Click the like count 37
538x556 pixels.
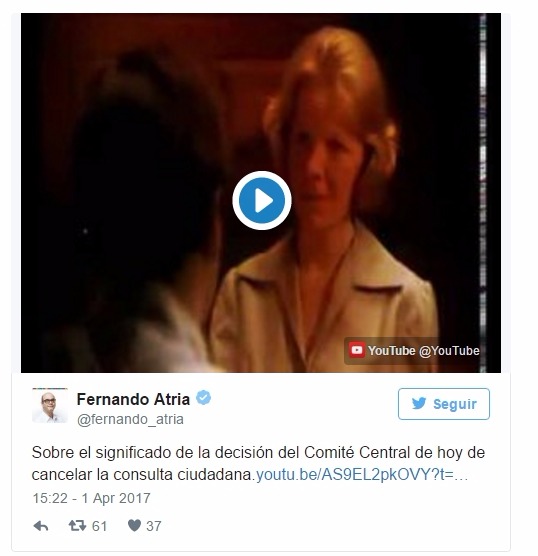click(154, 526)
